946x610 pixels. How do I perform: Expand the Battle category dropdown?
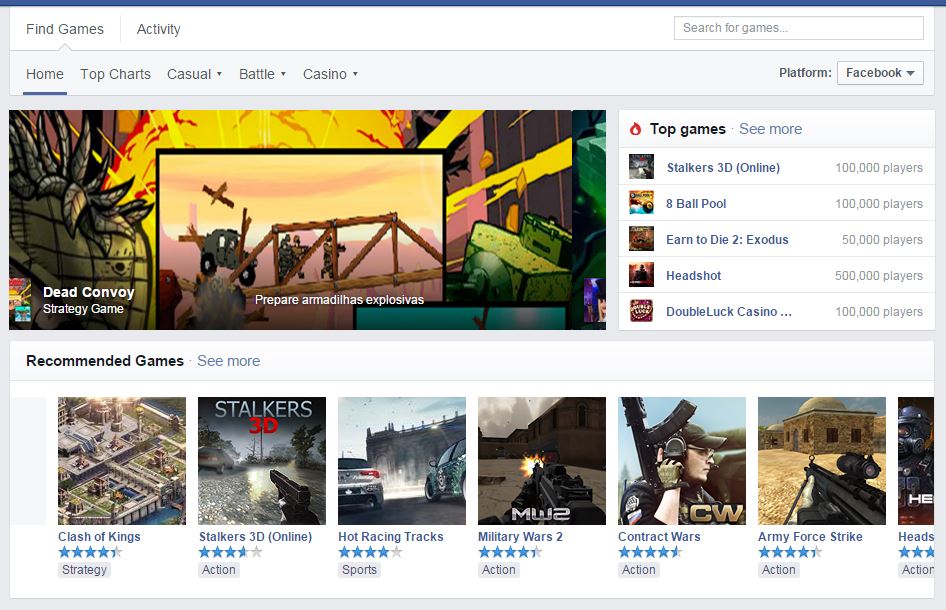(262, 74)
